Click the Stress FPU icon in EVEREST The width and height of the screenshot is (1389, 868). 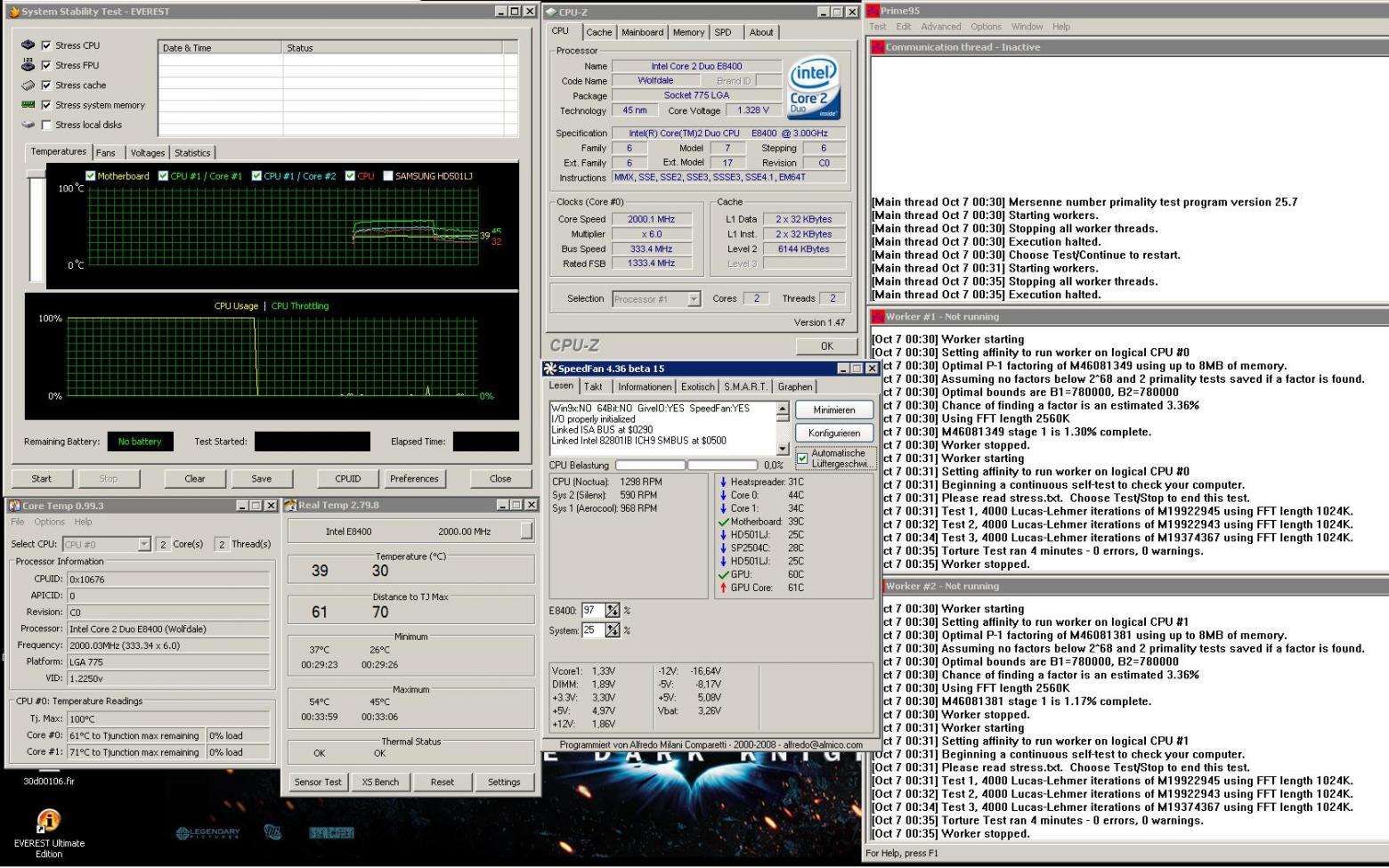click(x=28, y=65)
